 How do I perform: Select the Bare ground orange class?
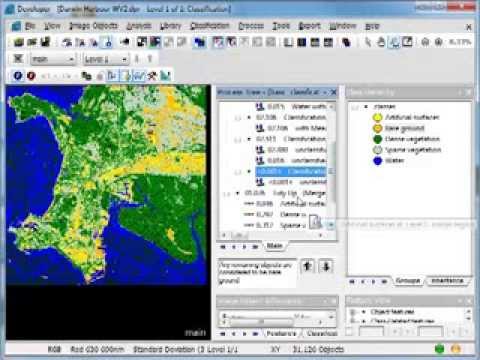click(398, 128)
